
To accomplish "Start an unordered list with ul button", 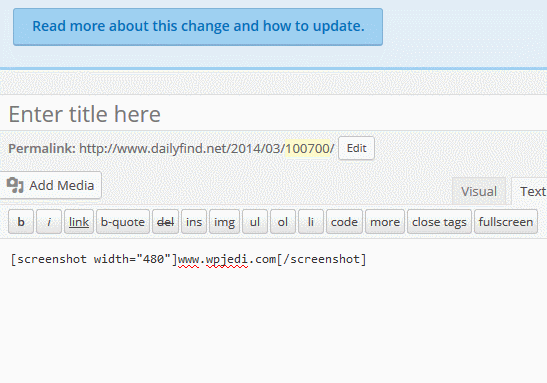I will click(x=255, y=222).
